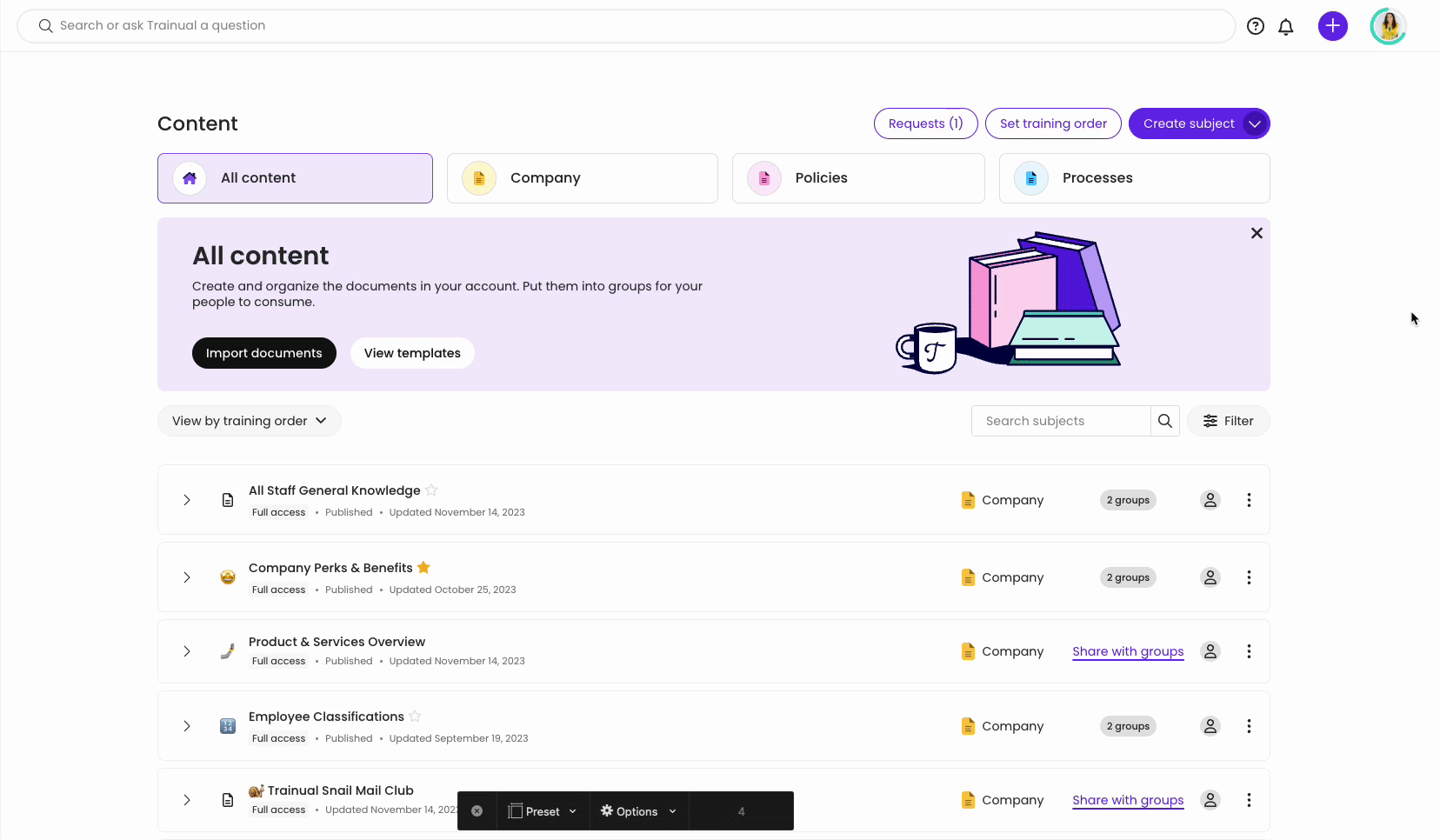Click Share with groups for Trainual Snail Mail Club

coord(1128,800)
